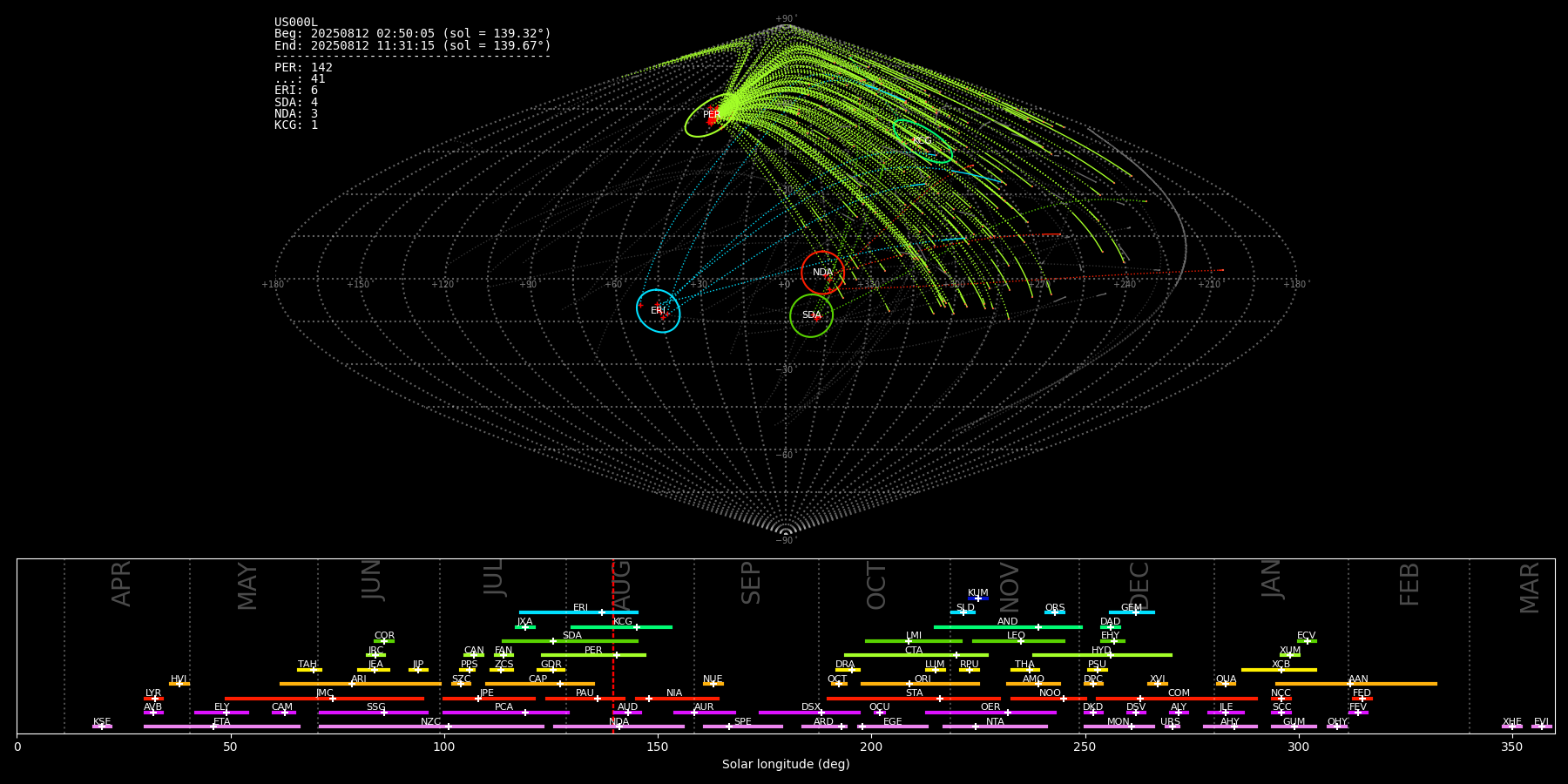1568x784 pixels.
Task: Click the 'SDA: 4' count line
Action: tap(296, 103)
